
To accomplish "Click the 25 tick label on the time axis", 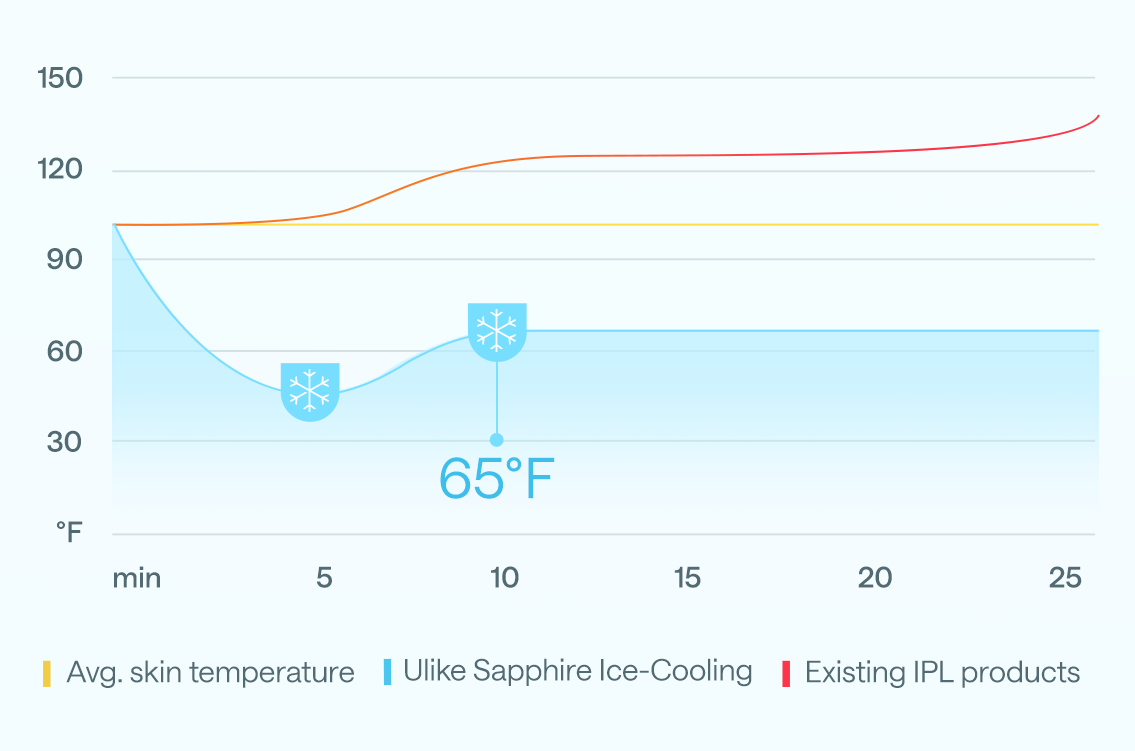I will pyautogui.click(x=1066, y=578).
